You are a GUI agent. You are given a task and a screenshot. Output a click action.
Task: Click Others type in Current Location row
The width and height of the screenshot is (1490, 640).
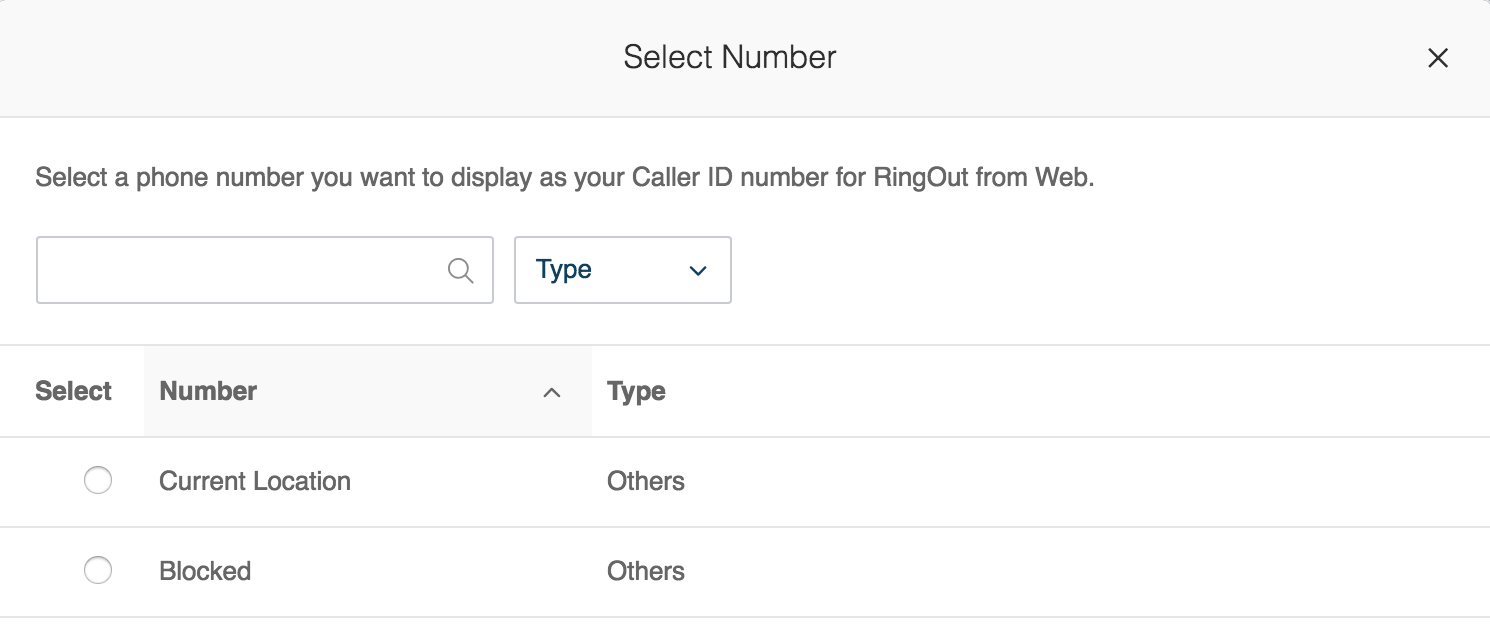[645, 481]
